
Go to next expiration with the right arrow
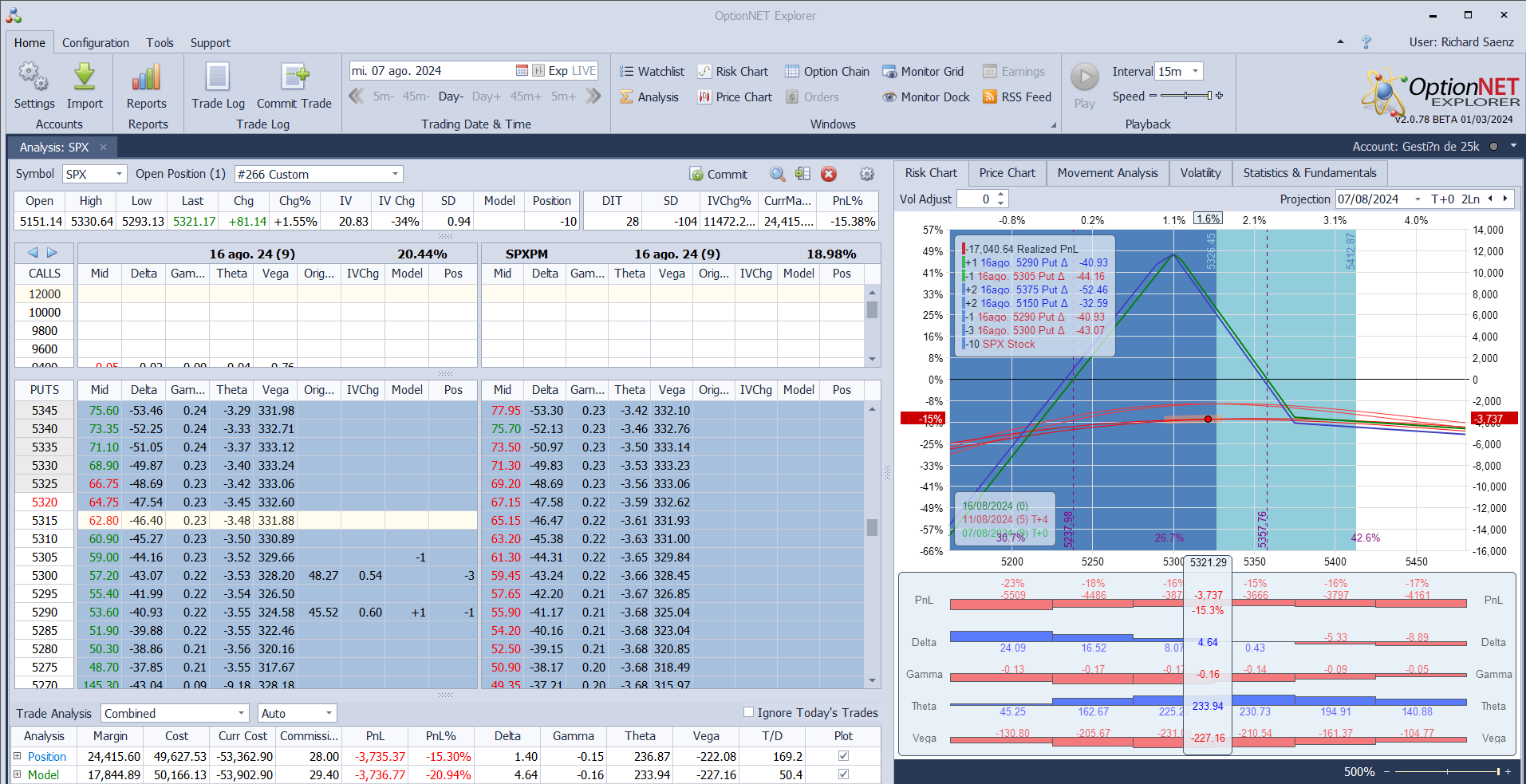(52, 253)
